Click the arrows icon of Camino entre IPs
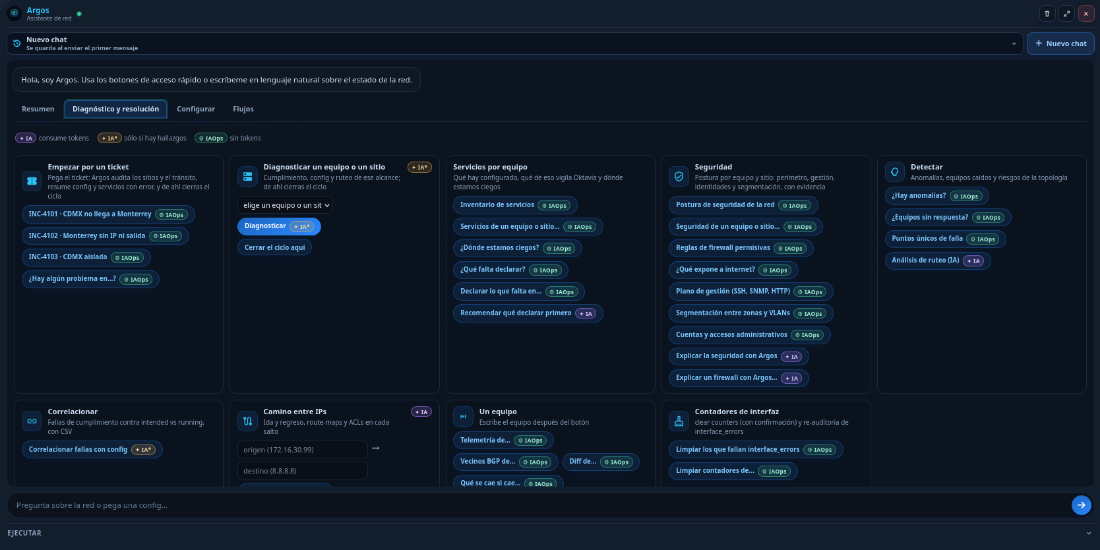 (247, 421)
